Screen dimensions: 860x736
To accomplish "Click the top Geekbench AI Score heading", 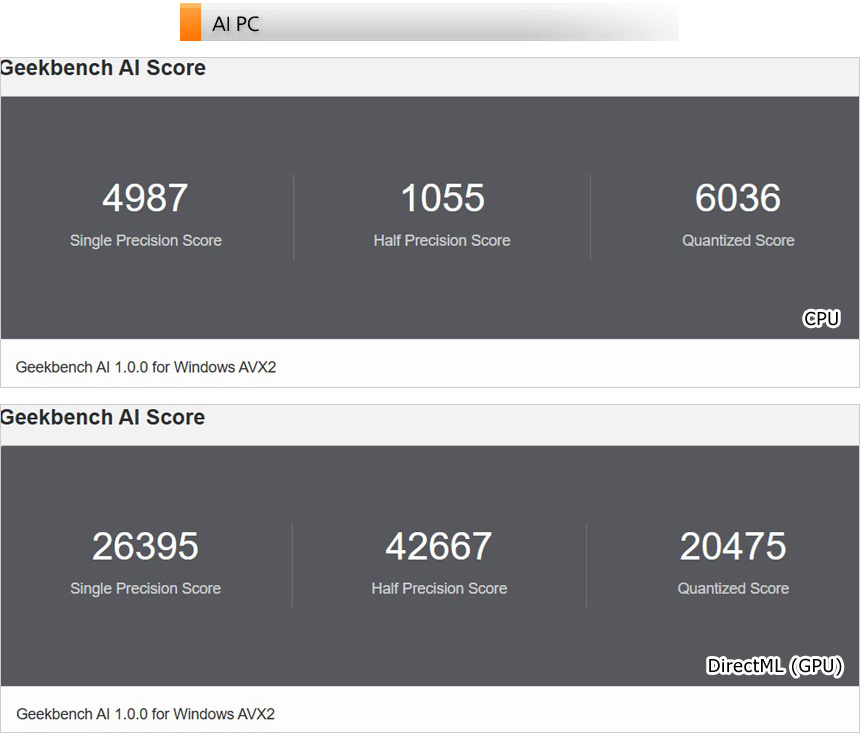I will [103, 68].
